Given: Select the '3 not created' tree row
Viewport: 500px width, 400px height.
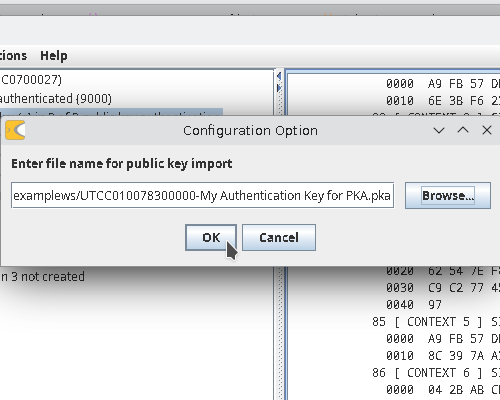Looking at the screenshot, I should [42, 276].
